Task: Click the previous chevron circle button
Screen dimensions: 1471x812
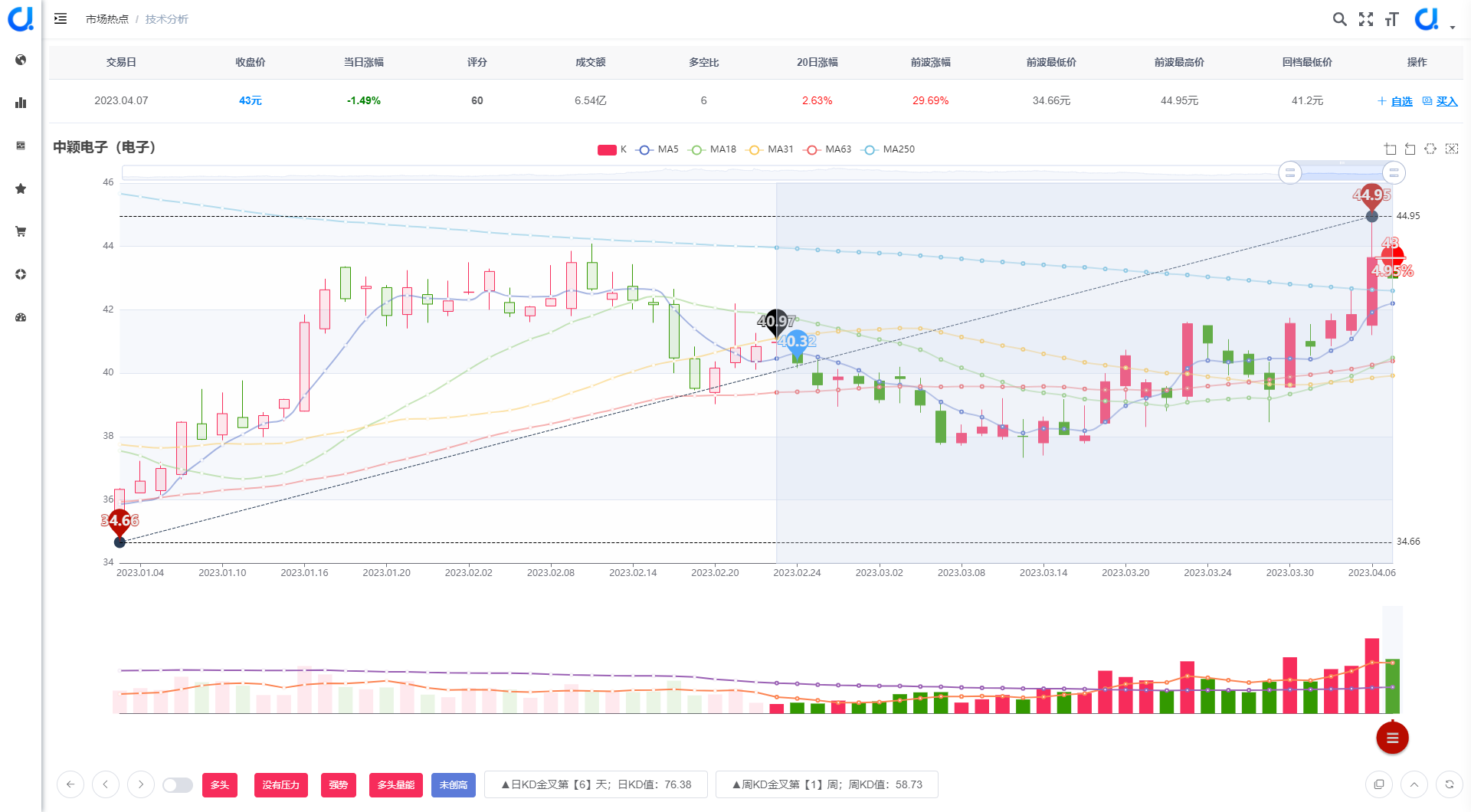Action: pyautogui.click(x=106, y=784)
